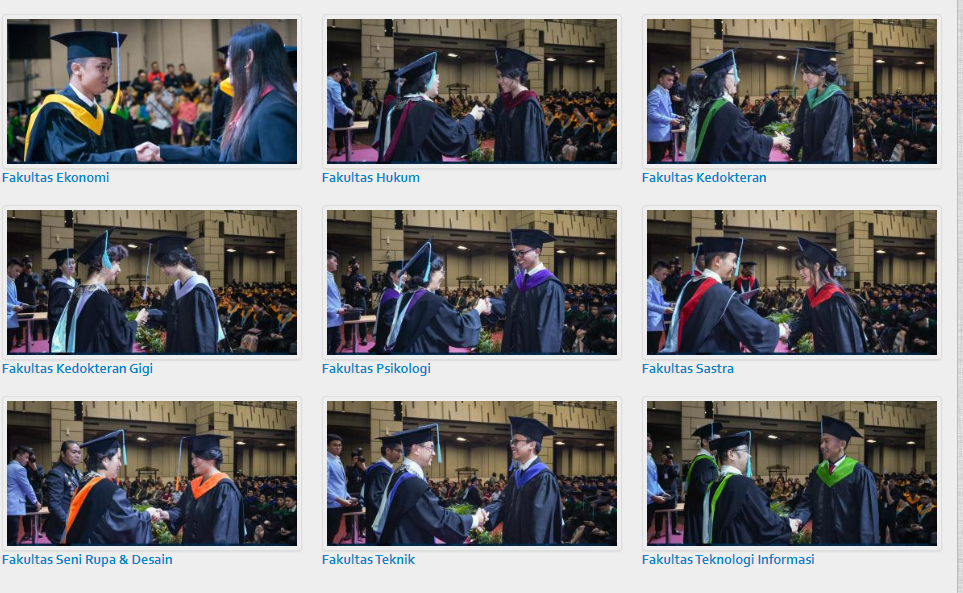Open the Fakultas Teknologi Informasi photo thumbnail
The image size is (963, 593).
pyautogui.click(x=792, y=473)
